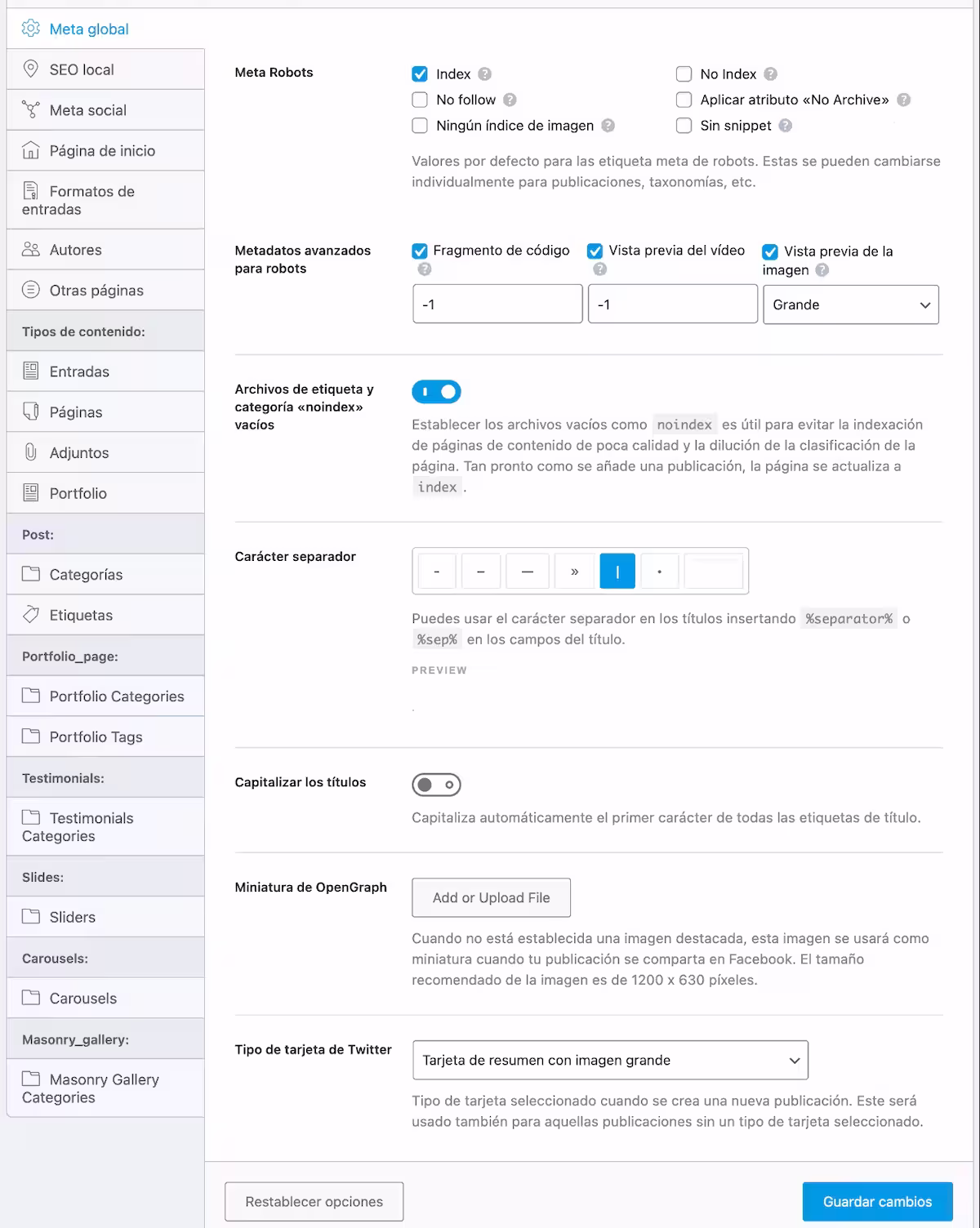Click Restablecer opciones button
The image size is (980, 1228).
point(314,1202)
